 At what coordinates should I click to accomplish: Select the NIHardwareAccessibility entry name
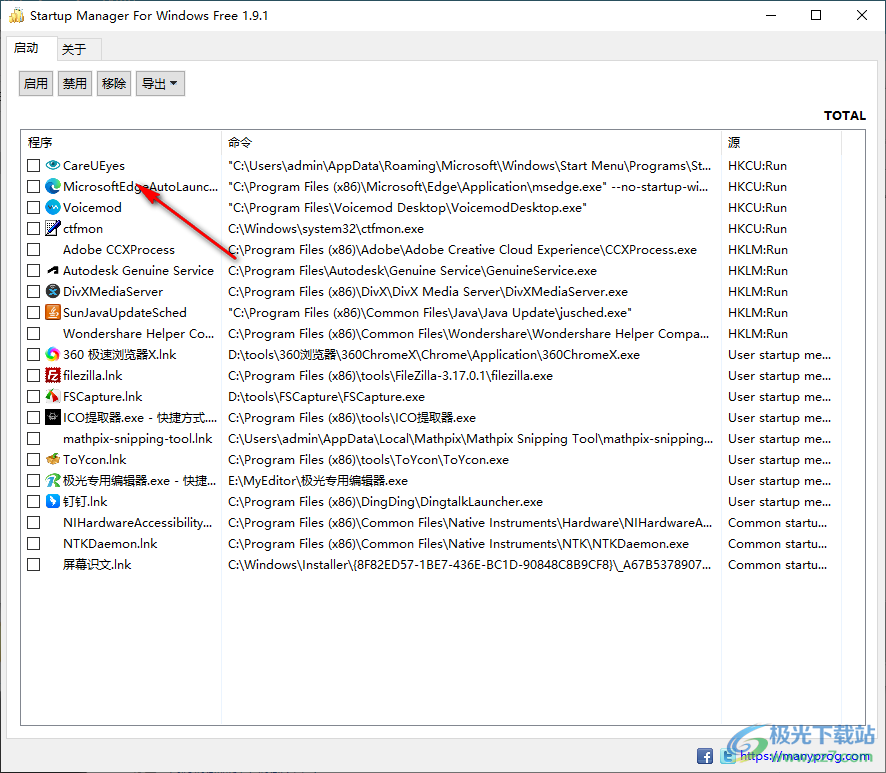[138, 522]
